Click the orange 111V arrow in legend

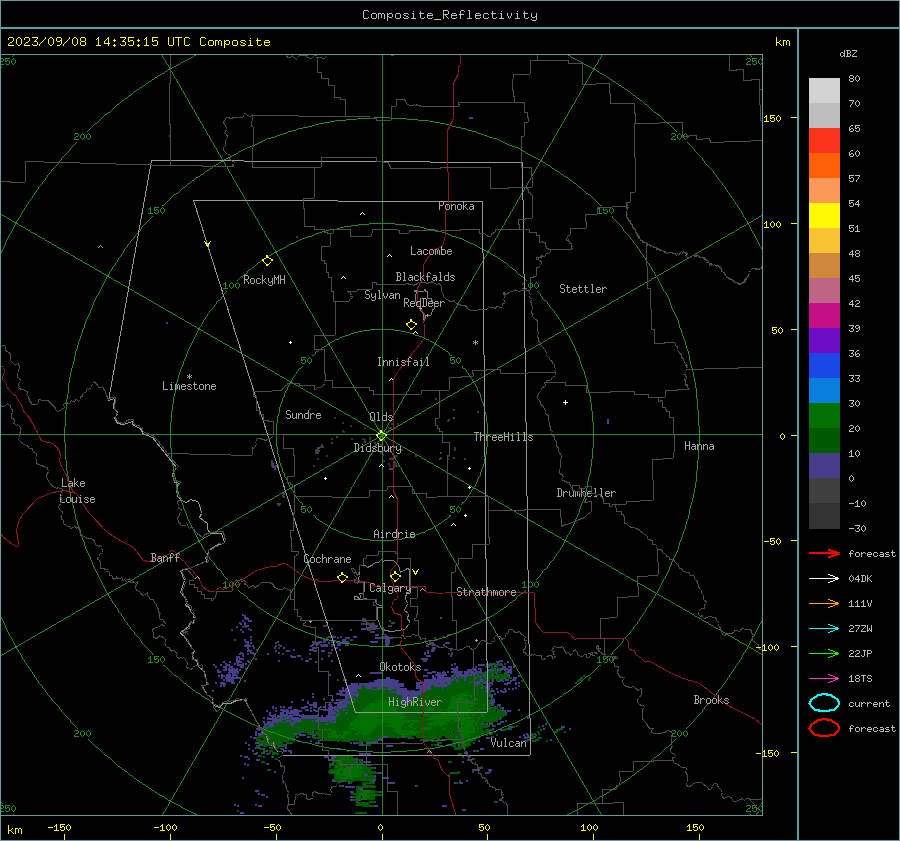824,603
